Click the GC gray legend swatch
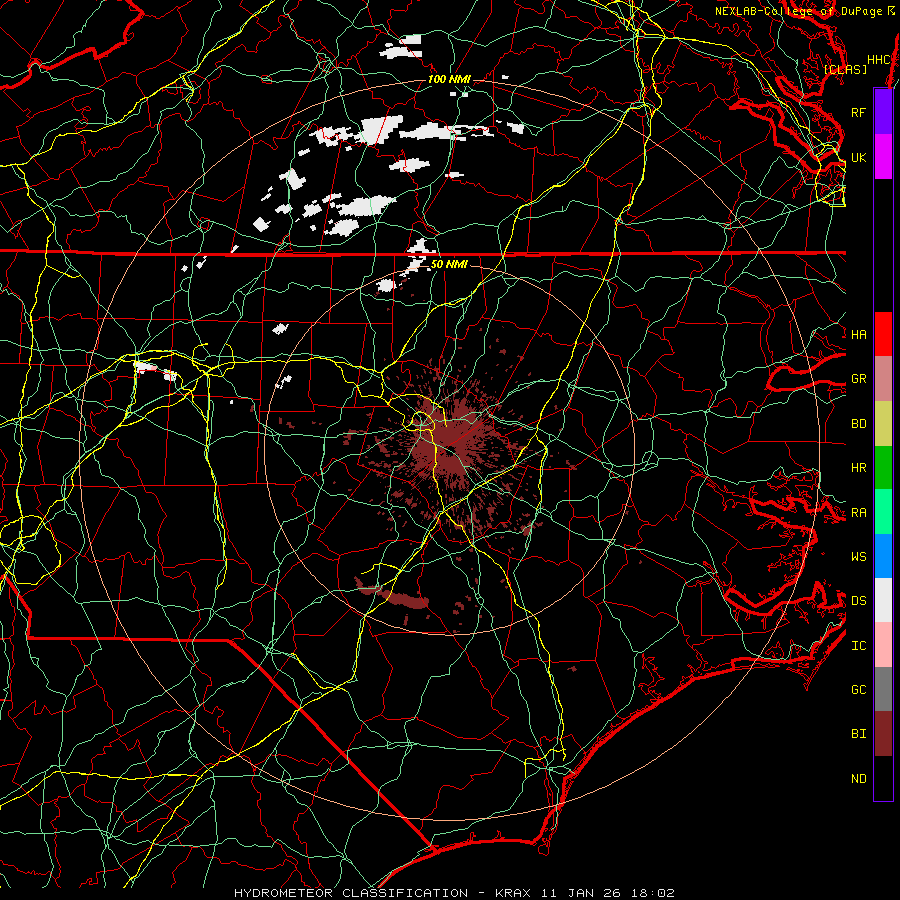The image size is (900, 900). click(883, 689)
